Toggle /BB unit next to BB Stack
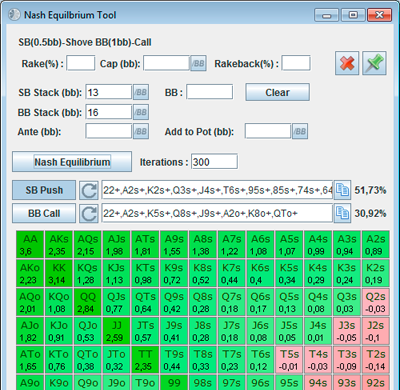This screenshot has height=390, width=400. coord(141,112)
